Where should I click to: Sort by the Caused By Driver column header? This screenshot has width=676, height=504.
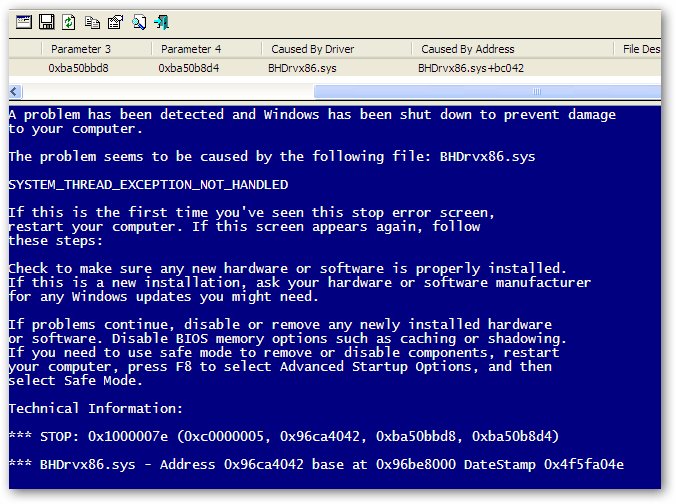click(x=336, y=49)
